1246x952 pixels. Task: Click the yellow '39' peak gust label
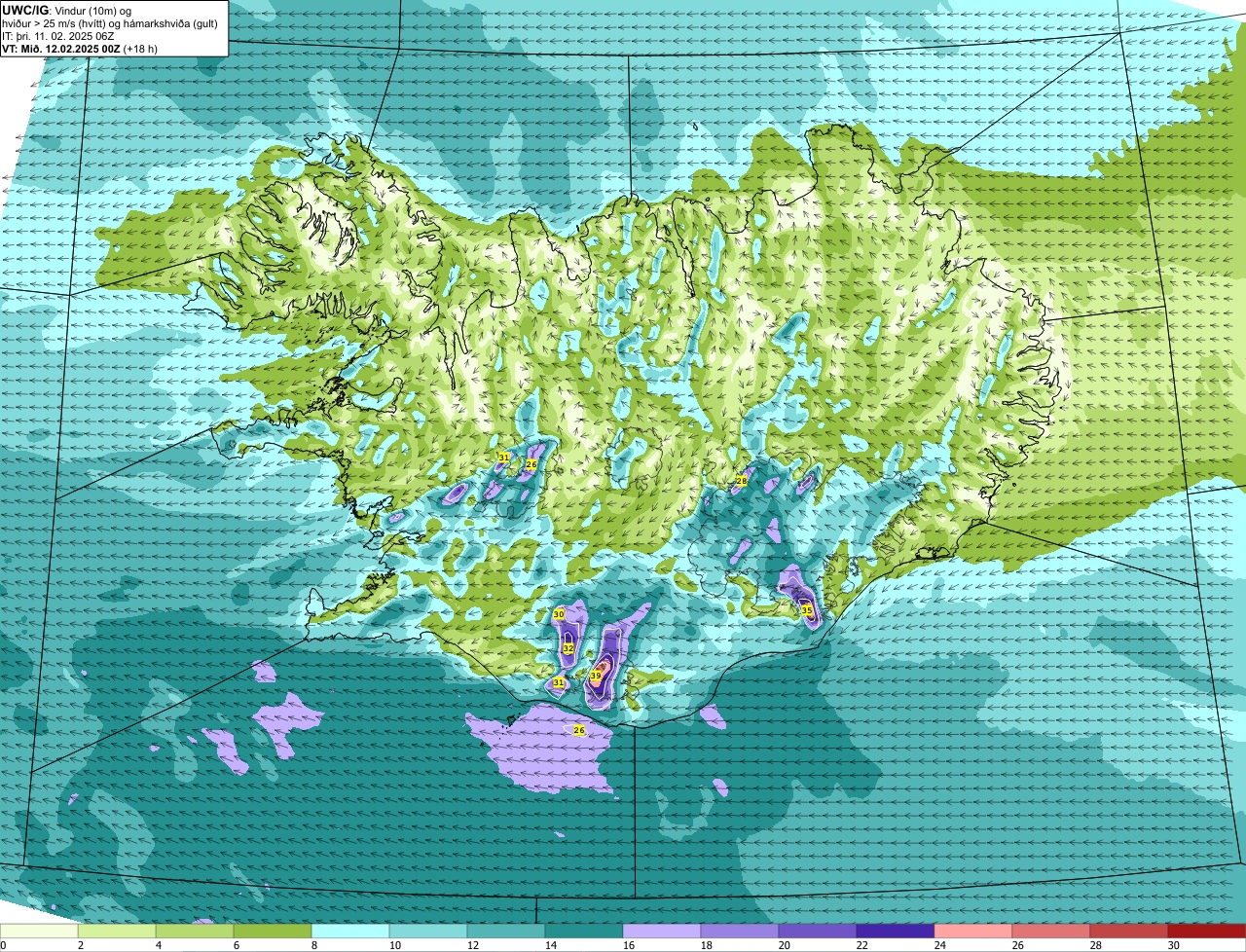click(x=596, y=675)
